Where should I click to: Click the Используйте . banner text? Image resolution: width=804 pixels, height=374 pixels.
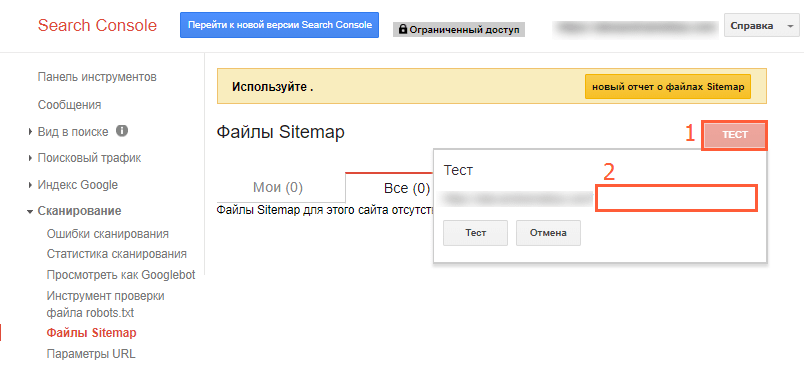pyautogui.click(x=272, y=87)
